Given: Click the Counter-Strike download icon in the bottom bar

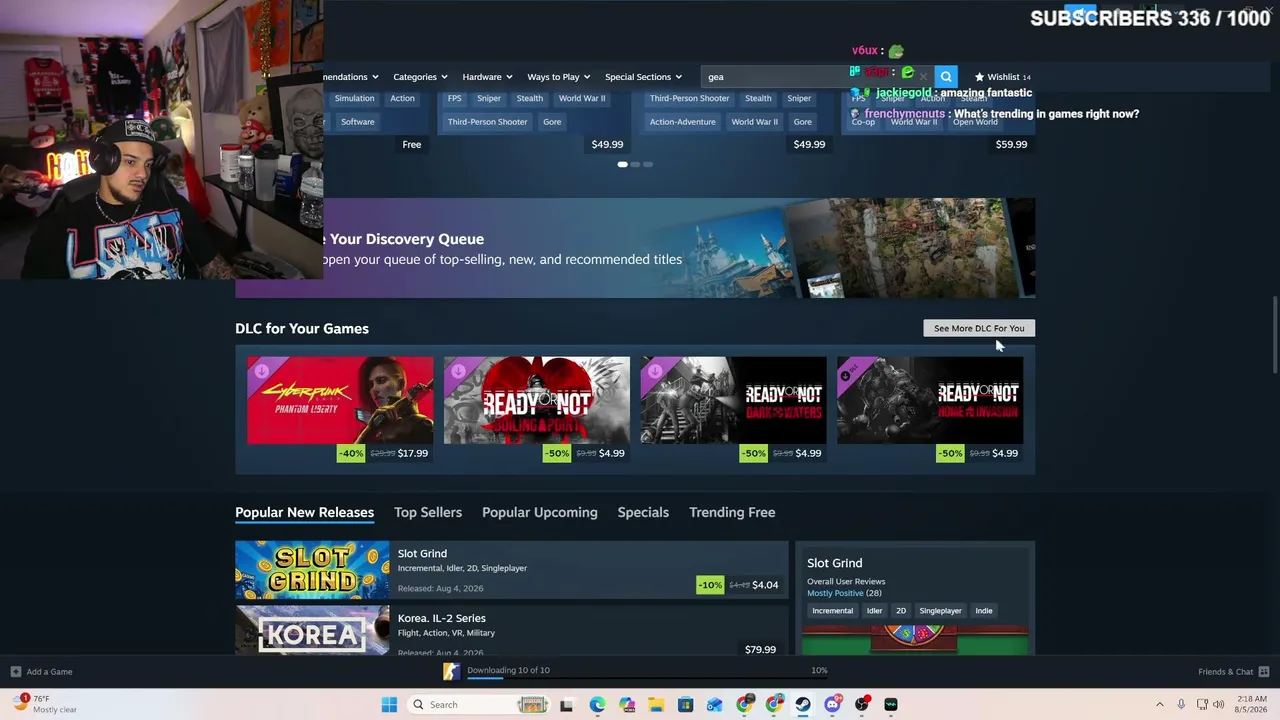Looking at the screenshot, I should [x=451, y=672].
